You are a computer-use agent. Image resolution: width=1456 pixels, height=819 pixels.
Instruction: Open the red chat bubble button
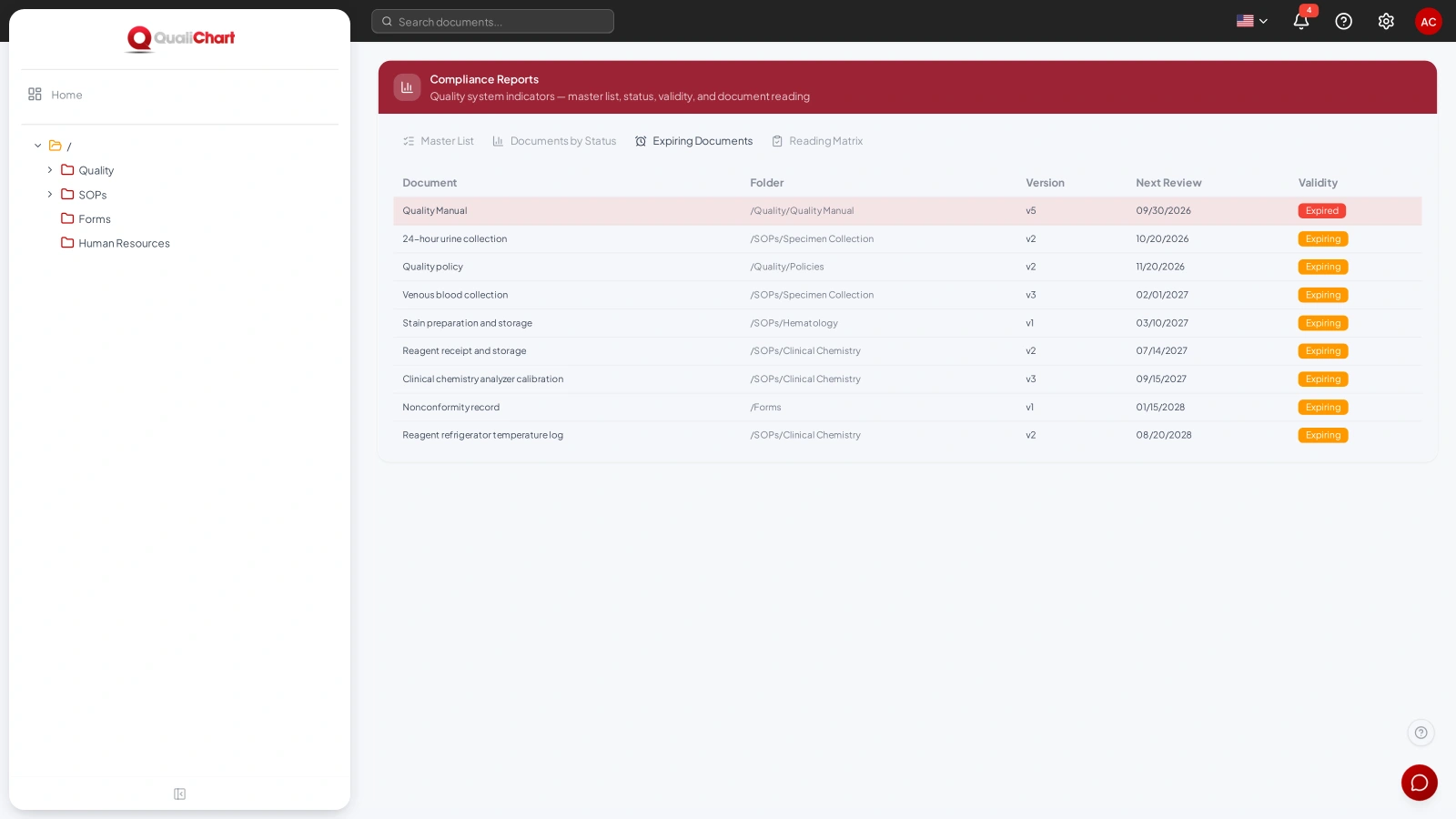(x=1419, y=783)
